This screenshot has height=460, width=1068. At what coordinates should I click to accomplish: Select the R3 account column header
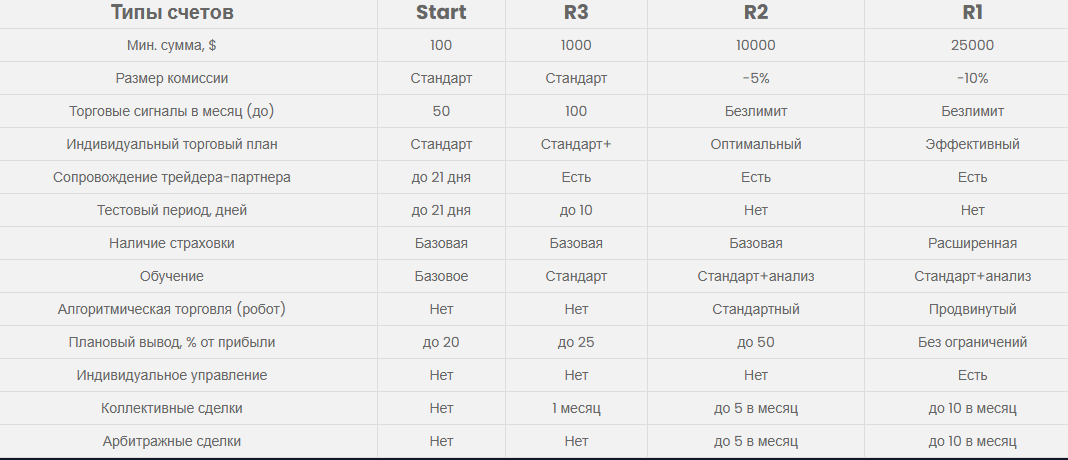[576, 12]
